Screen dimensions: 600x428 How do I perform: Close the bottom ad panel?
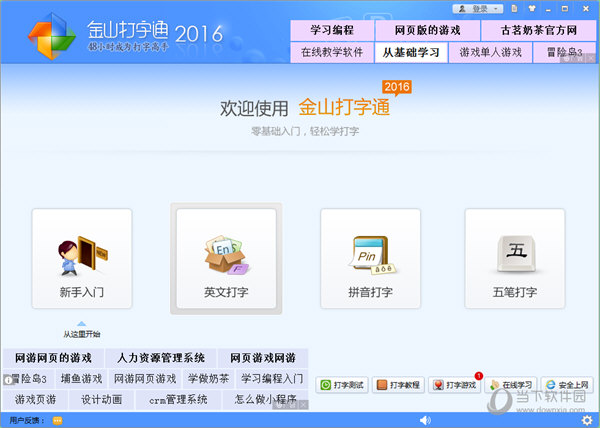pyautogui.click(x=303, y=405)
